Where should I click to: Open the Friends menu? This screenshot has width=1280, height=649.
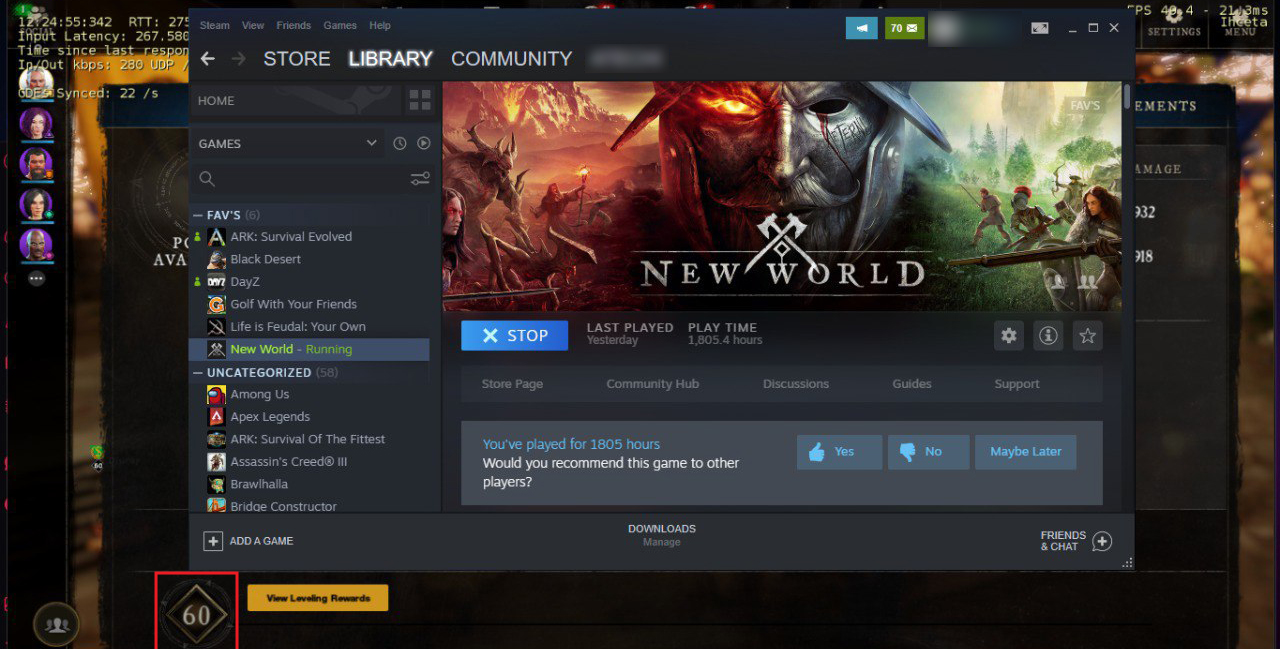(294, 25)
